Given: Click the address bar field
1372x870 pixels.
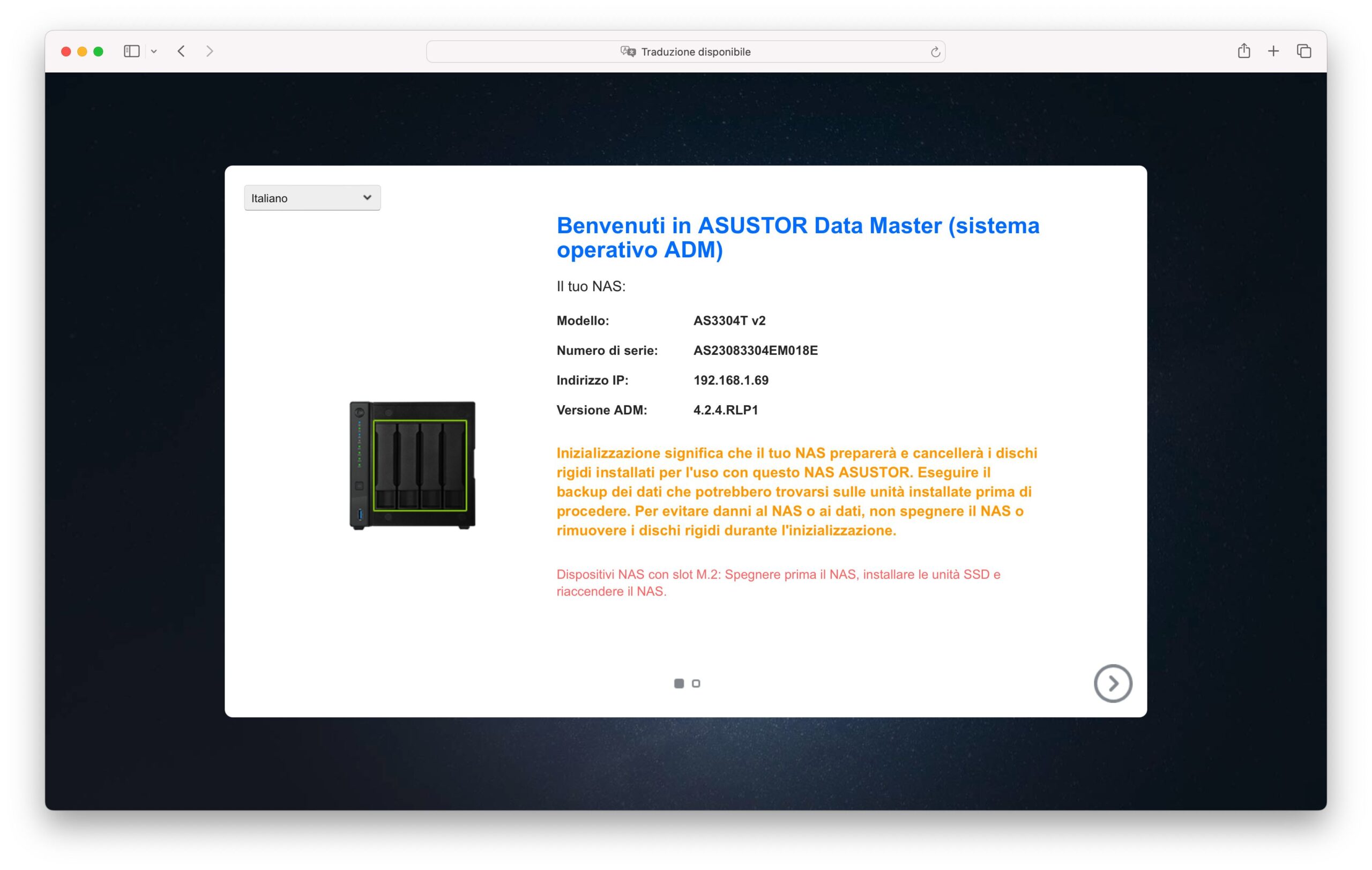Looking at the screenshot, I should click(x=797, y=52).
